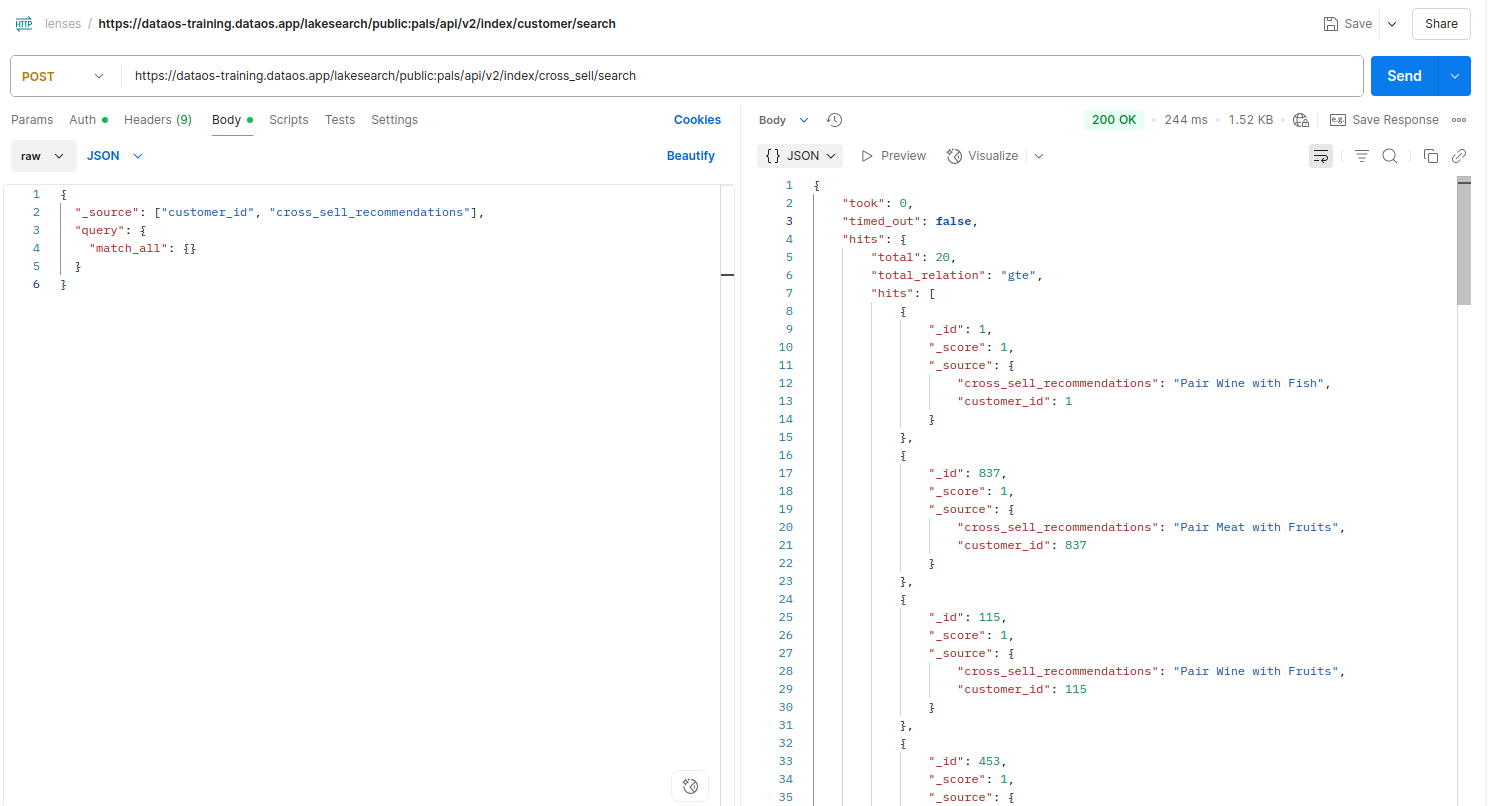Viewport: 1489px width, 806px height.
Task: Click the request title with customer/search URL
Action: 357,23
